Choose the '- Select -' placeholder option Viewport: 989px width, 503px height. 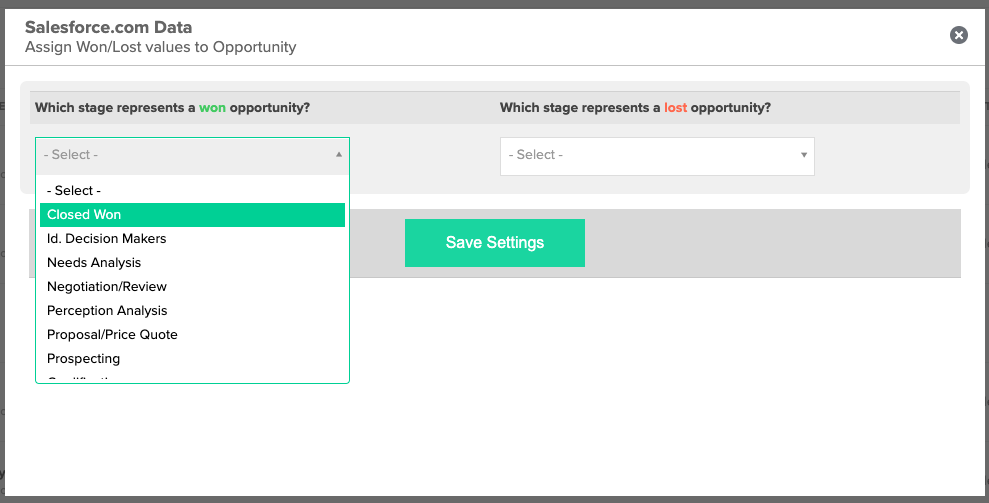pyautogui.click(x=192, y=191)
